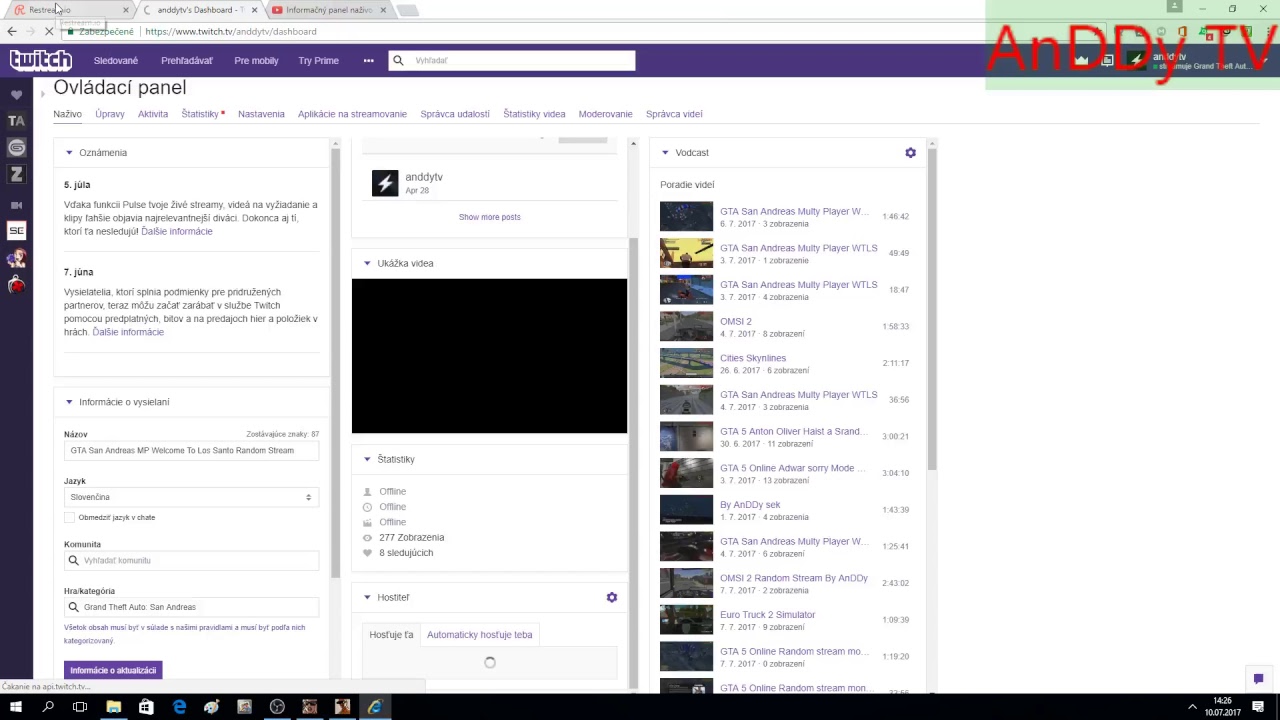This screenshot has width=1280, height=720.
Task: Open the Windows Start menu
Action: [16, 707]
